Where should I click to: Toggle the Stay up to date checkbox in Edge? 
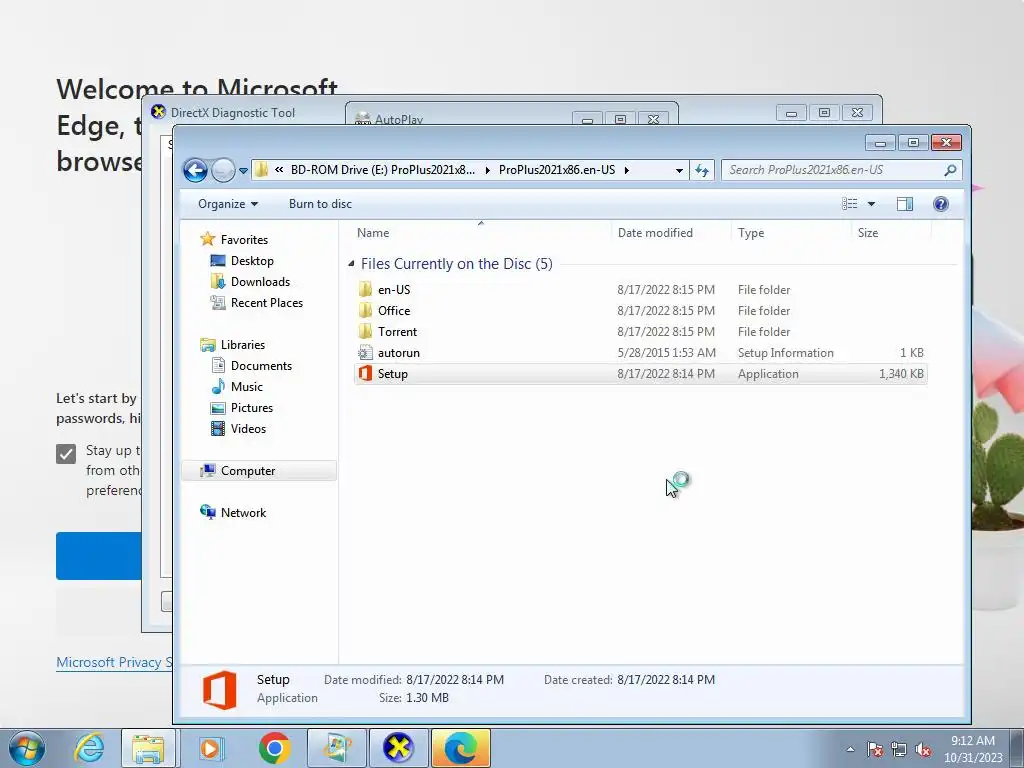pos(66,453)
